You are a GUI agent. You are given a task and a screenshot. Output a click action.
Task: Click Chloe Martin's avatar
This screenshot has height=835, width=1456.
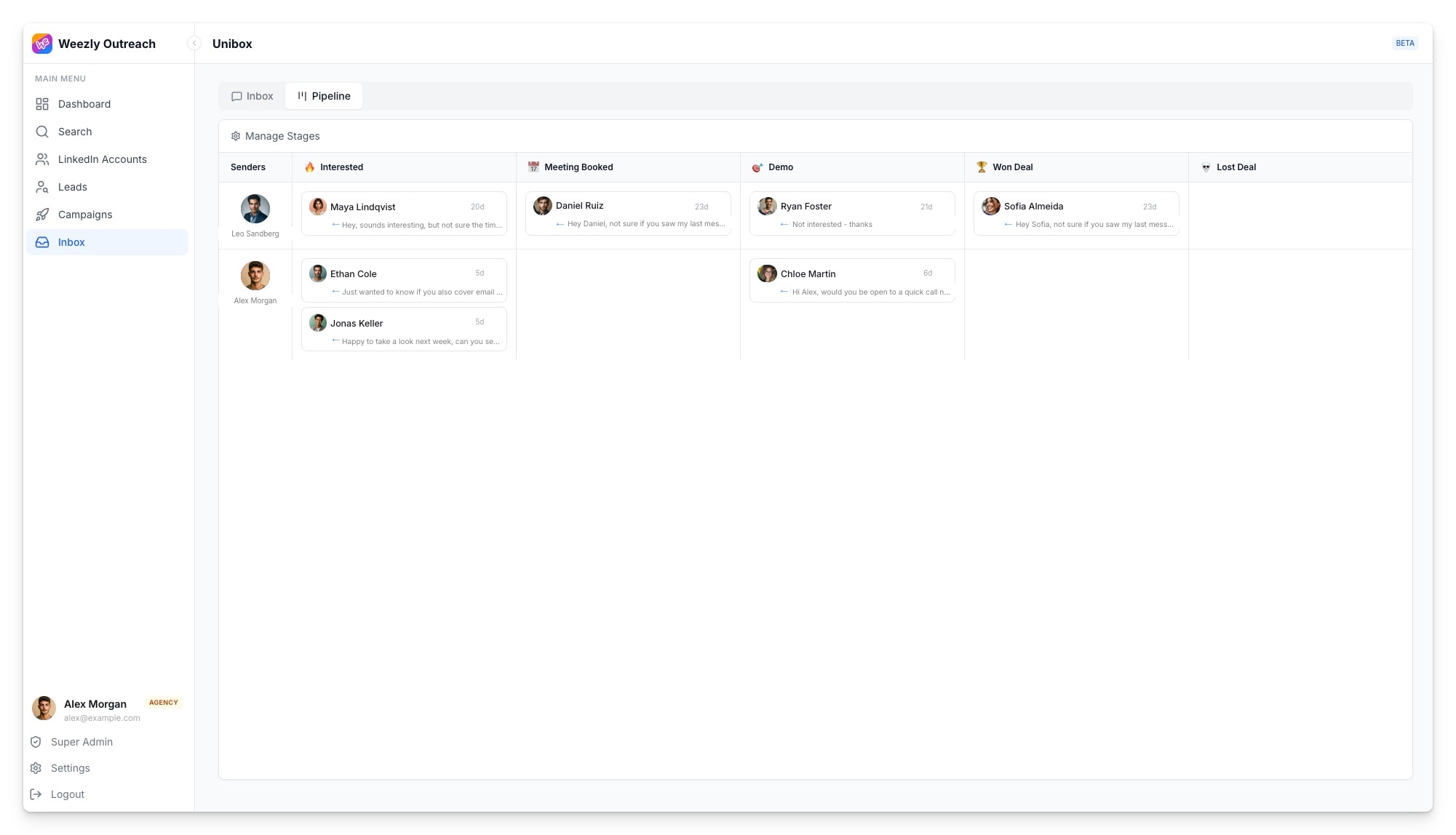pyautogui.click(x=767, y=273)
